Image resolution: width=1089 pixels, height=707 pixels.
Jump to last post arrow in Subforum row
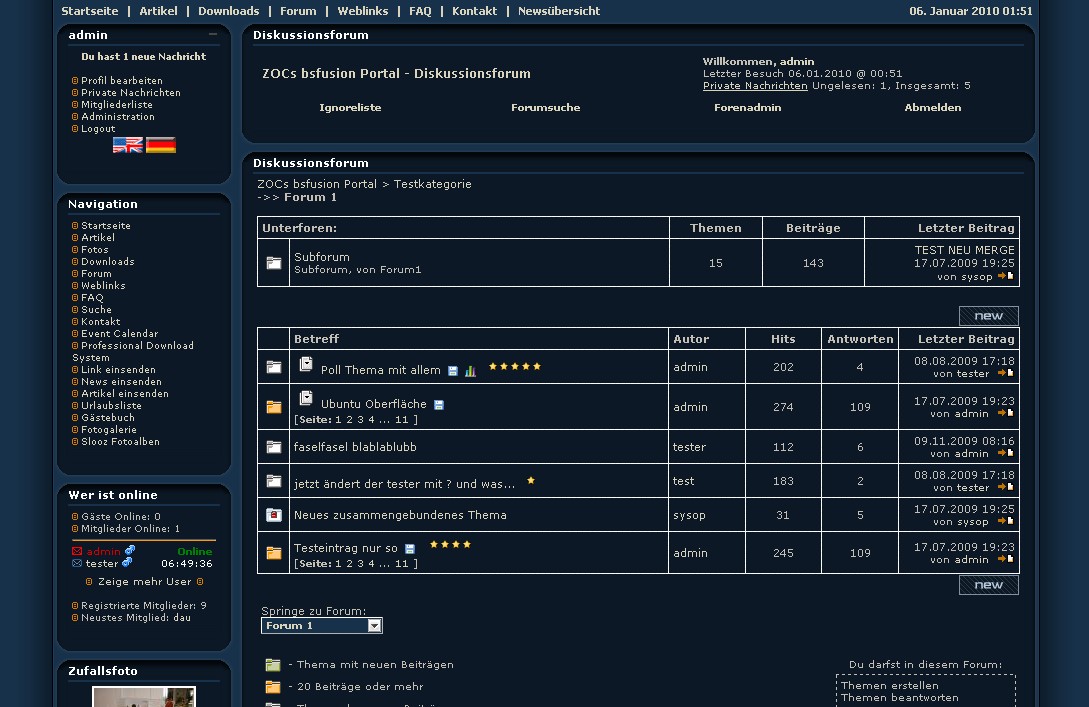click(x=1005, y=276)
